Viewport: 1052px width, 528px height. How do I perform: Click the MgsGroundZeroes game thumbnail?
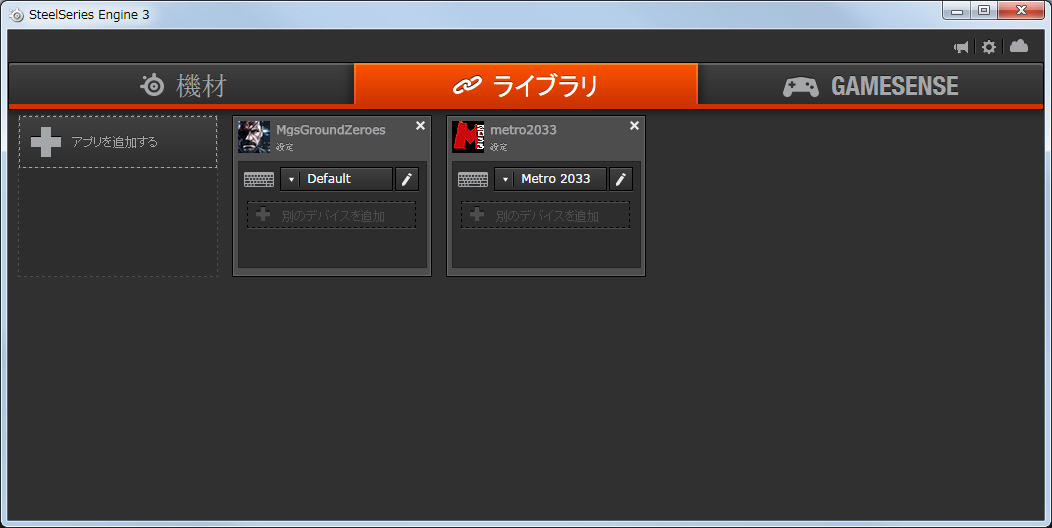pos(254,137)
